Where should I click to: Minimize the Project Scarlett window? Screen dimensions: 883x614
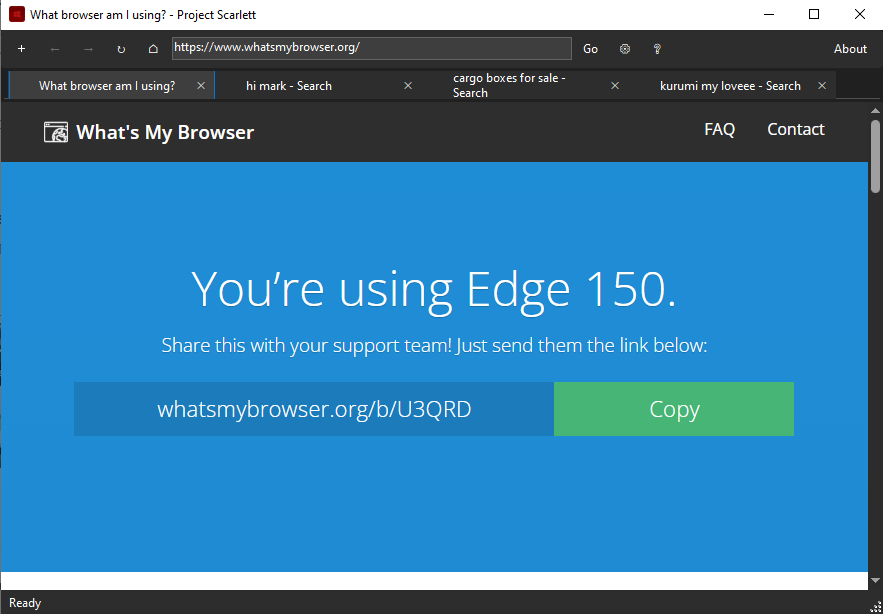point(768,15)
